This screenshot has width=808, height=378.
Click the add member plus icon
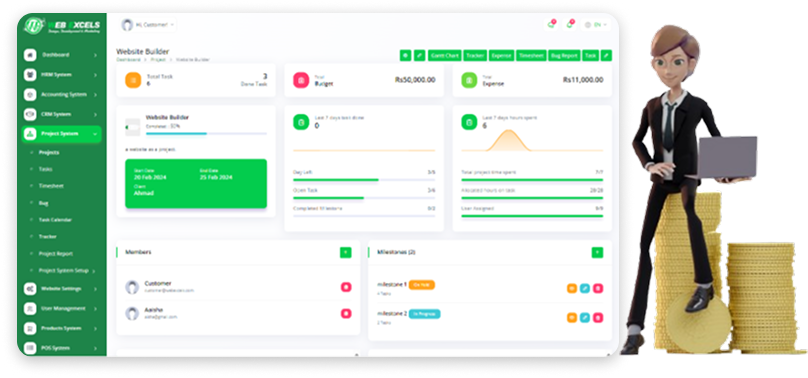(x=346, y=252)
